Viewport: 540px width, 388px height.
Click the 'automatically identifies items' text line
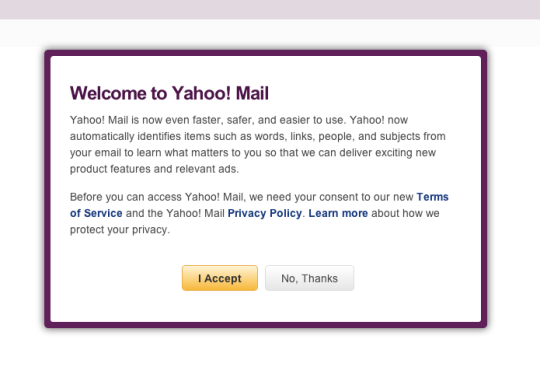click(258, 136)
